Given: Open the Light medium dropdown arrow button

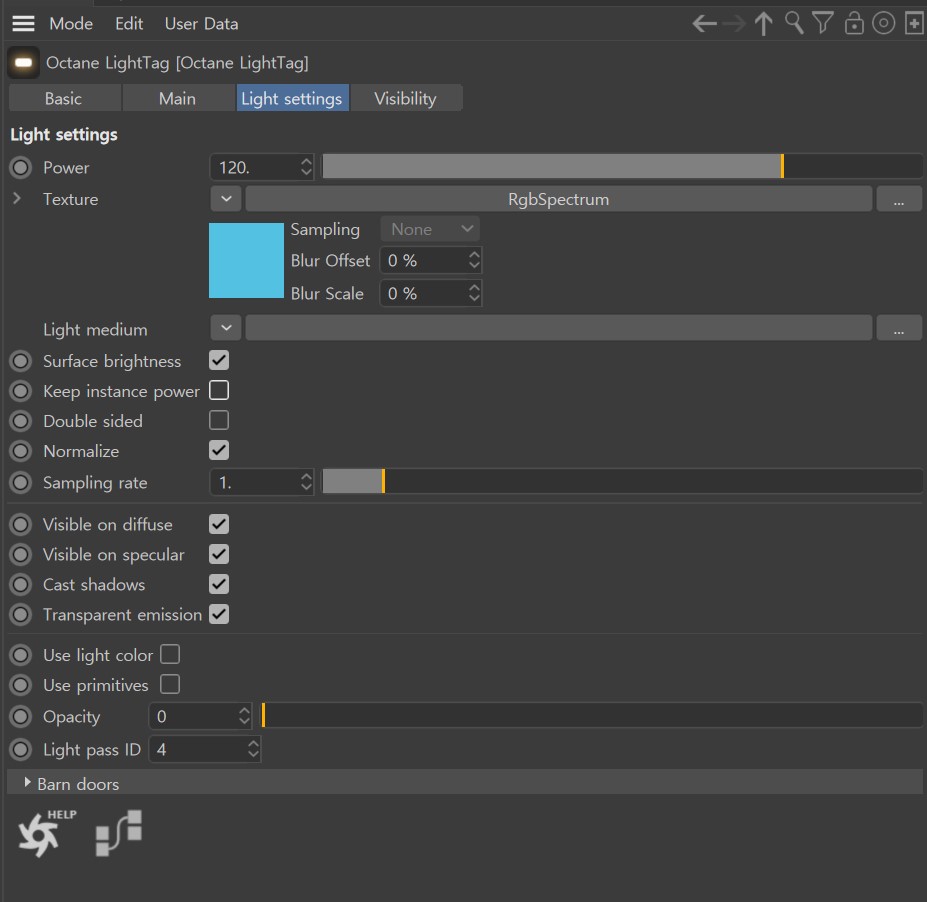Looking at the screenshot, I should point(226,327).
